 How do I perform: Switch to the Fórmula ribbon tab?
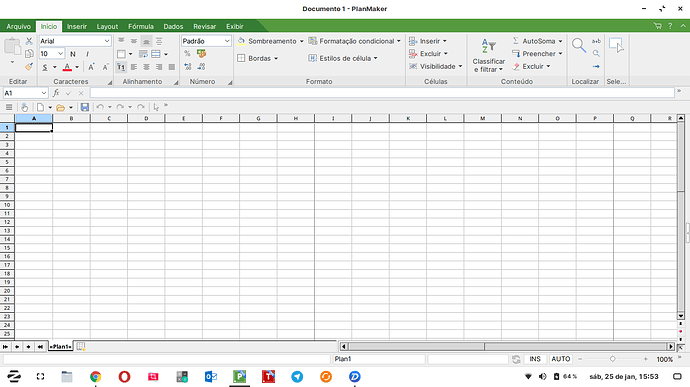[141, 26]
